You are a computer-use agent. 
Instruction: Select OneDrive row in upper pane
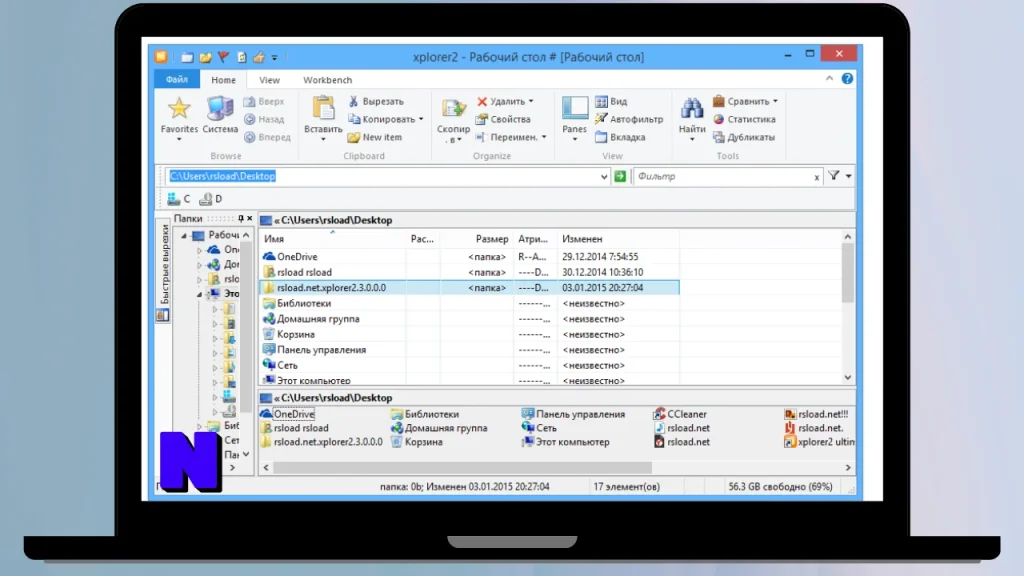pos(470,257)
